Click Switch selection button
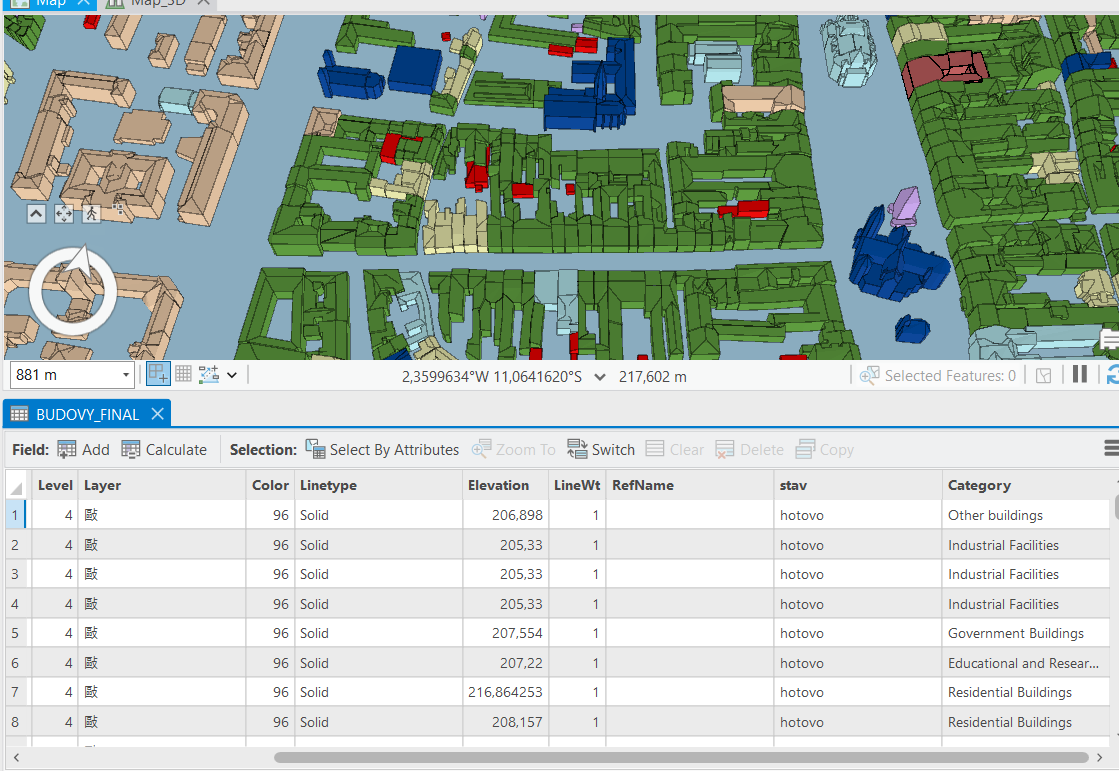The width and height of the screenshot is (1119, 771). pyautogui.click(x=601, y=450)
